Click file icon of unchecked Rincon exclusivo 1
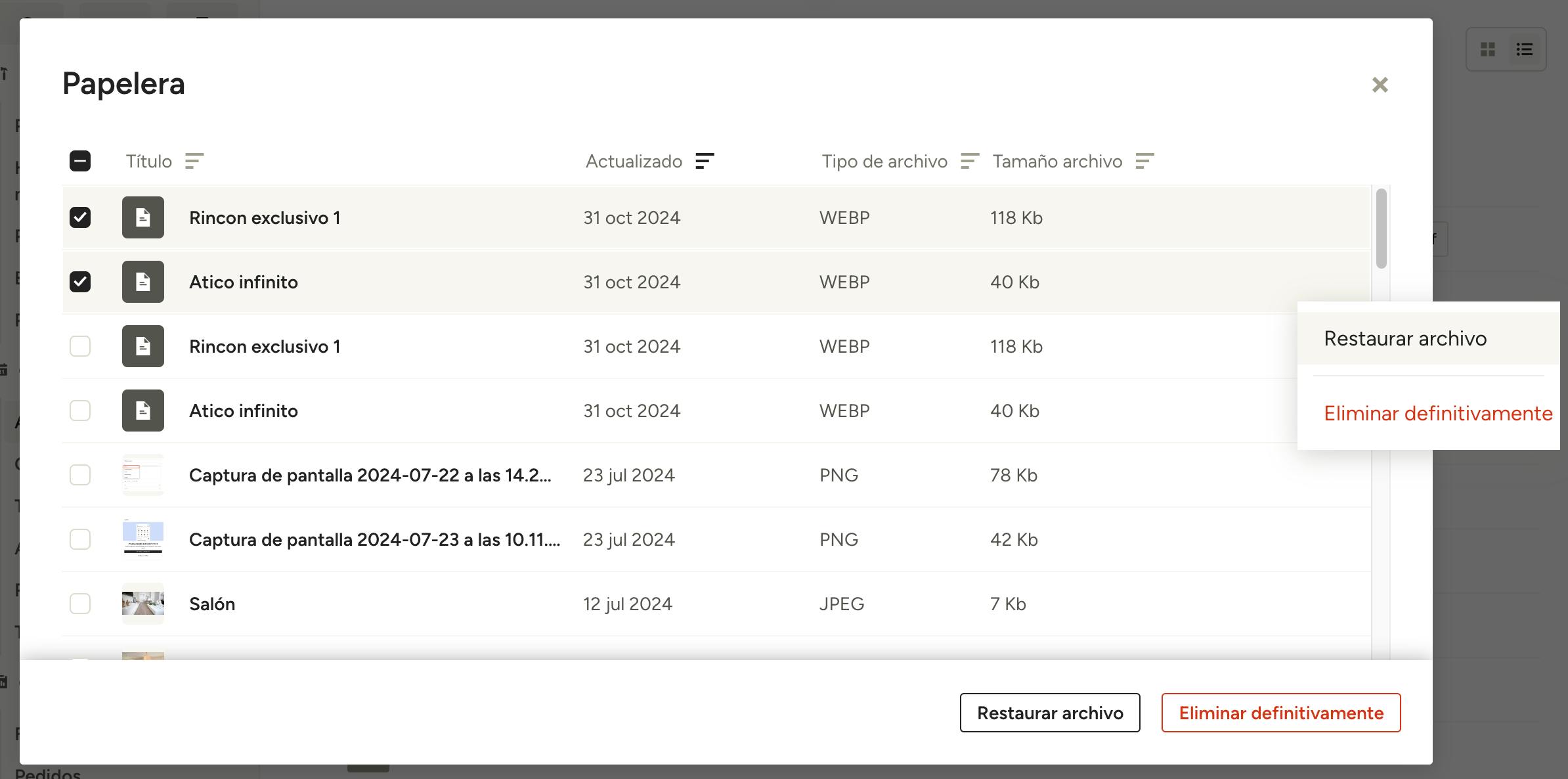 point(143,346)
